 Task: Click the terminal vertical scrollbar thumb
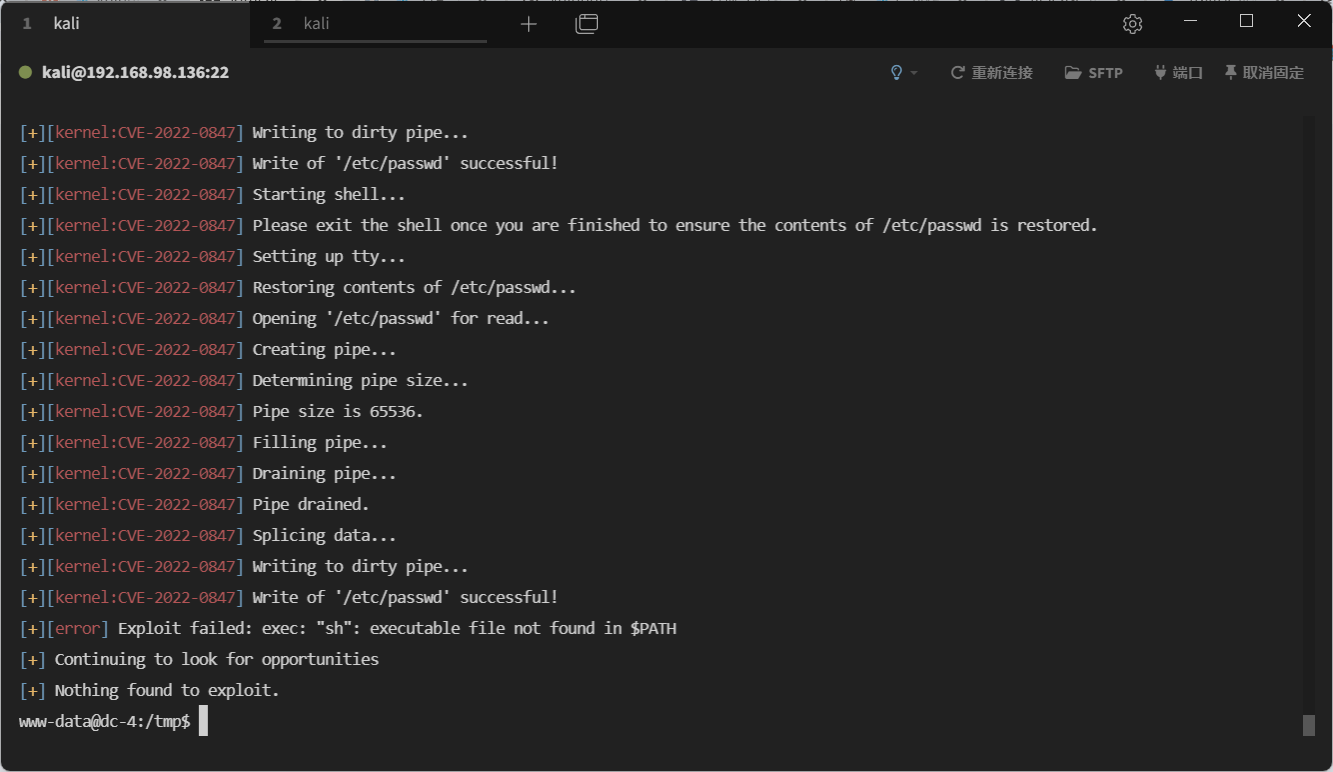pos(1309,725)
